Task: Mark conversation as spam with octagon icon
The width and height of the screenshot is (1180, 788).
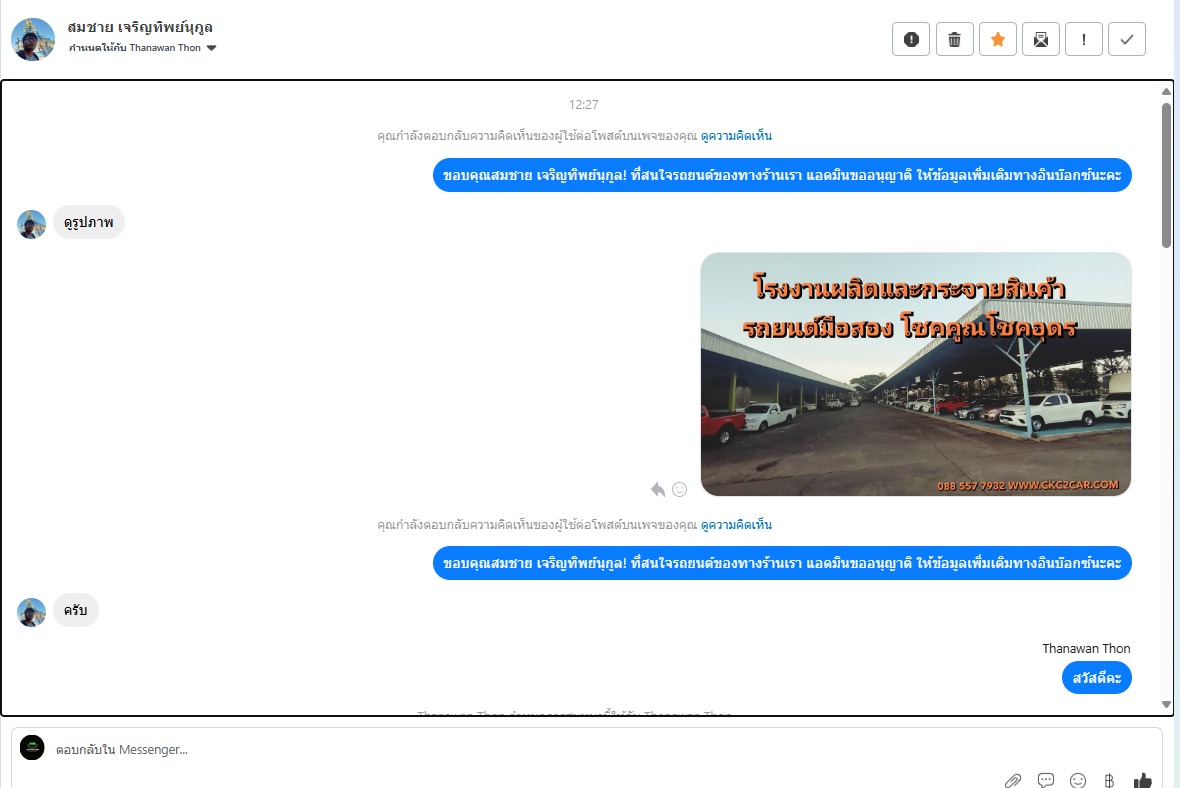Action: [x=911, y=39]
